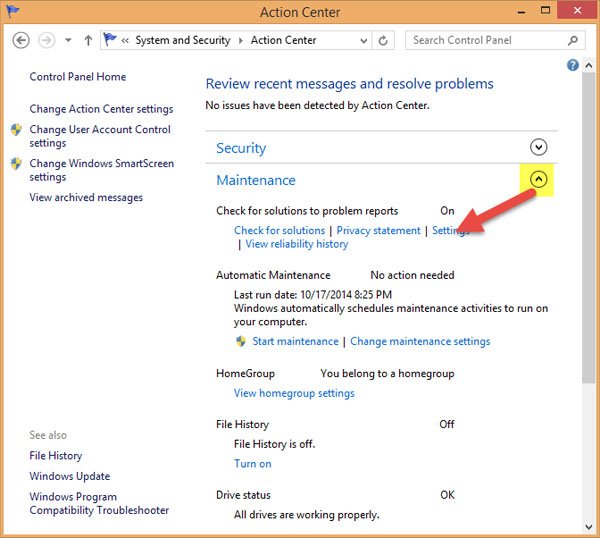Expand the Security section chevron
The width and height of the screenshot is (600, 538).
538,147
